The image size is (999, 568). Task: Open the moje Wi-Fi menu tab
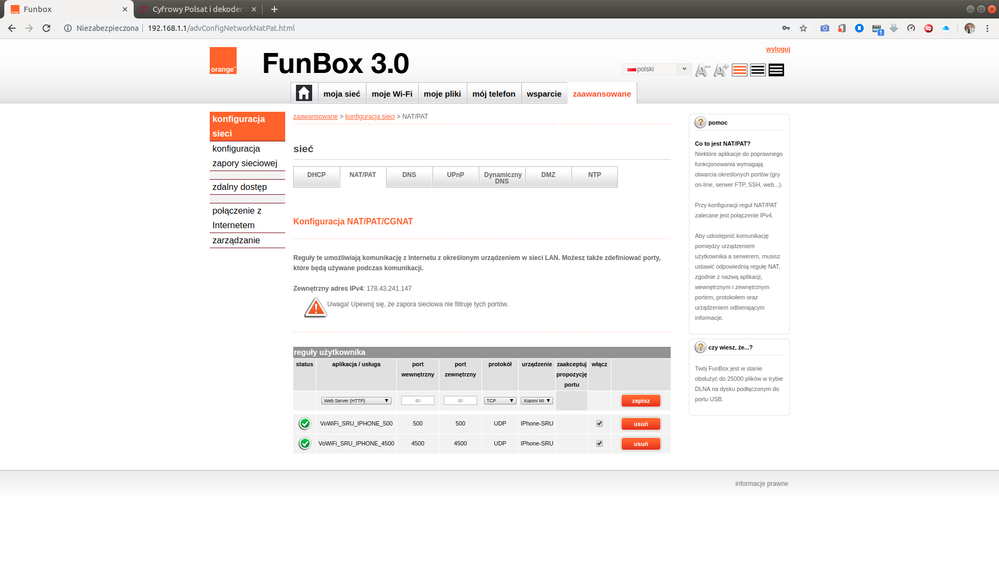pyautogui.click(x=391, y=94)
